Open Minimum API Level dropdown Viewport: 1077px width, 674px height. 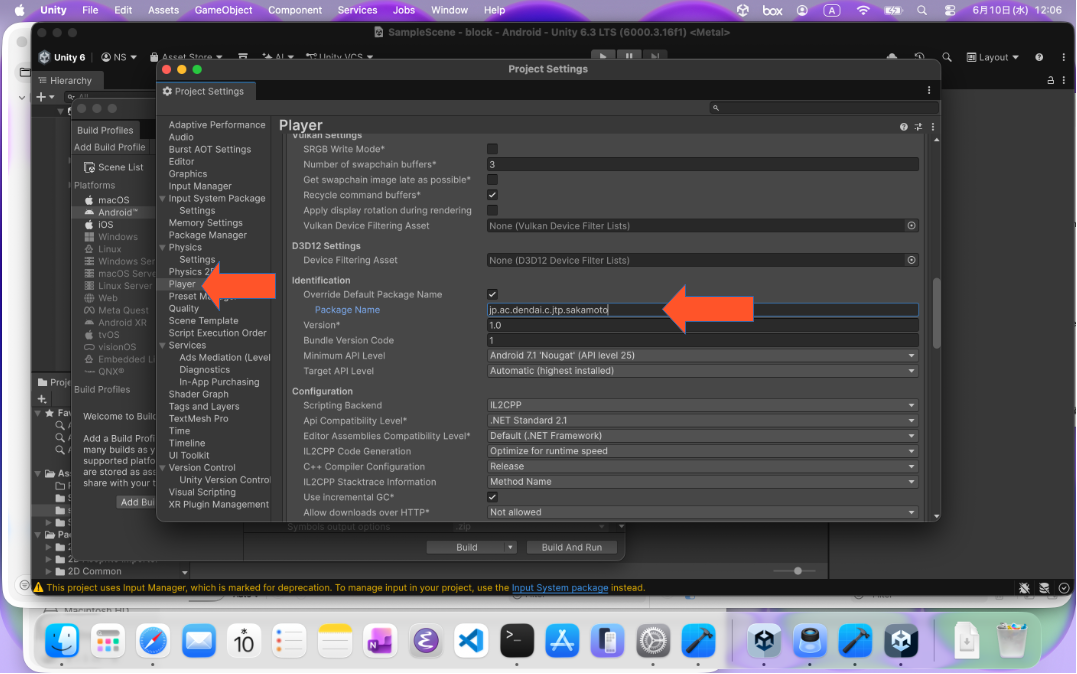click(703, 355)
